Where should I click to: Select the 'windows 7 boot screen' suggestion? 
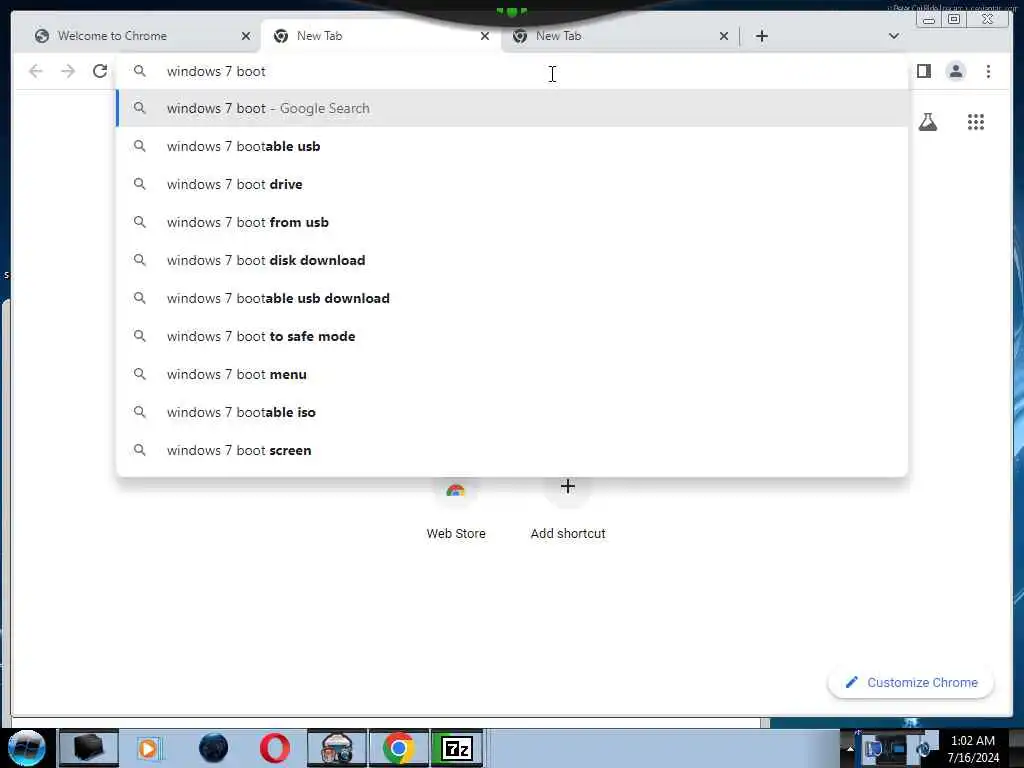(x=512, y=450)
